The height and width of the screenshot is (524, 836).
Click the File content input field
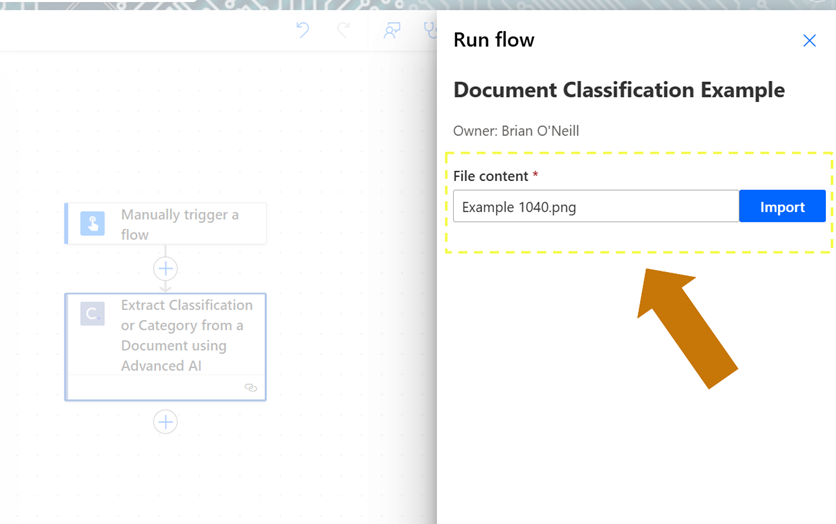[596, 206]
